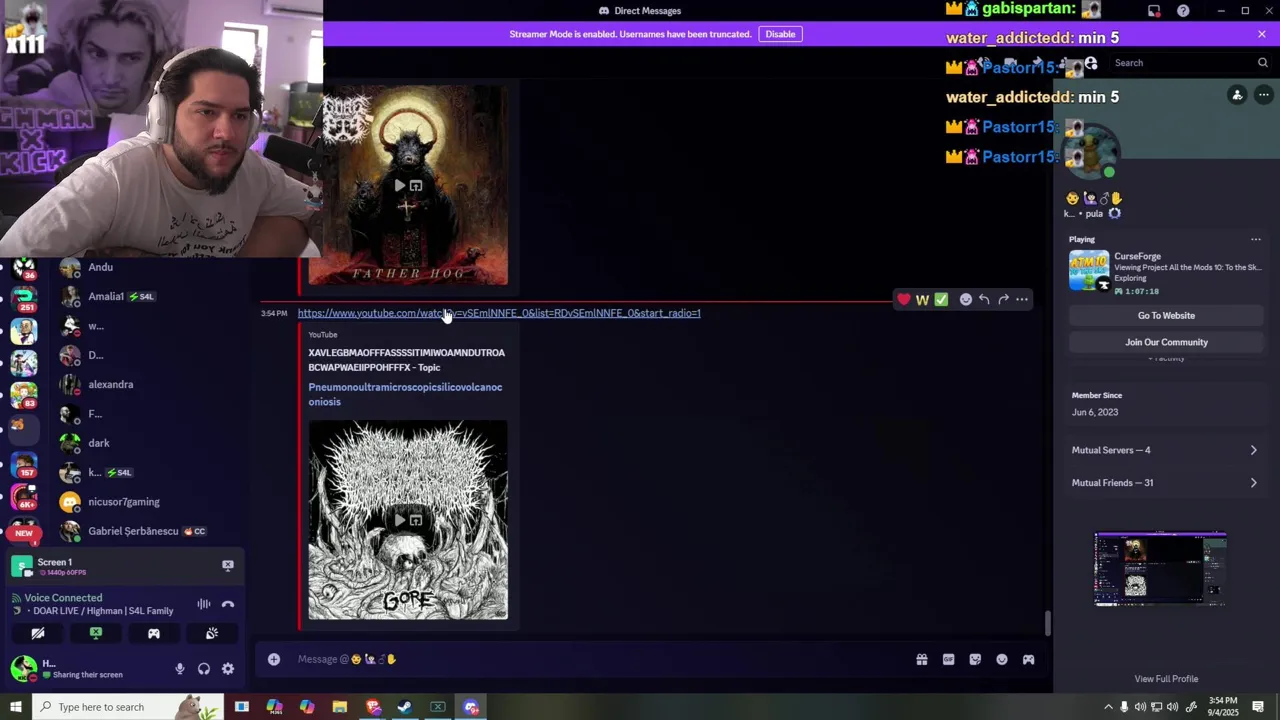The height and width of the screenshot is (720, 1280).
Task: Expand Mutual Servers — 4
Action: pos(1165,450)
